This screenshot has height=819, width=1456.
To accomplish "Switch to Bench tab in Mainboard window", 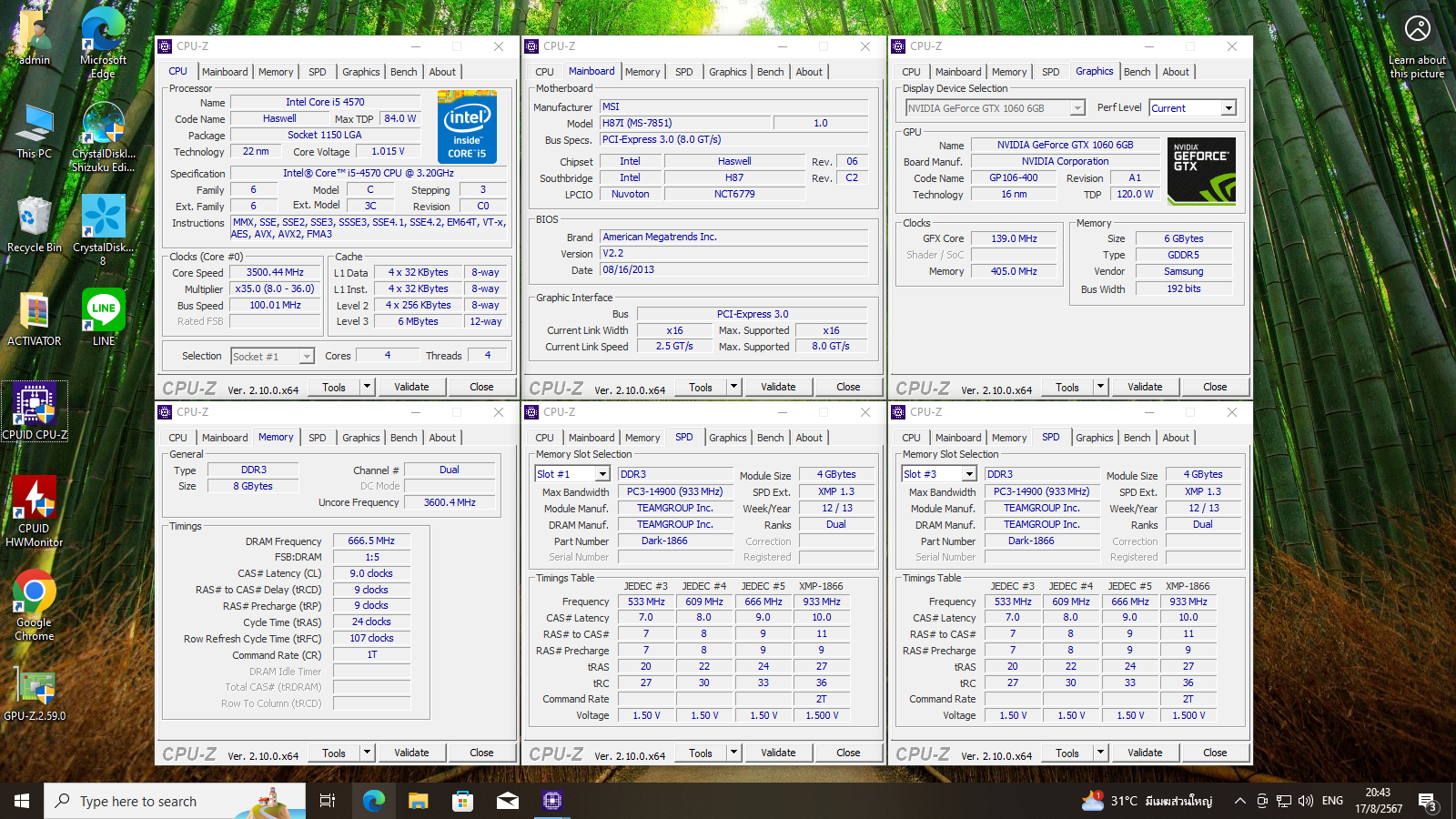I will [770, 72].
